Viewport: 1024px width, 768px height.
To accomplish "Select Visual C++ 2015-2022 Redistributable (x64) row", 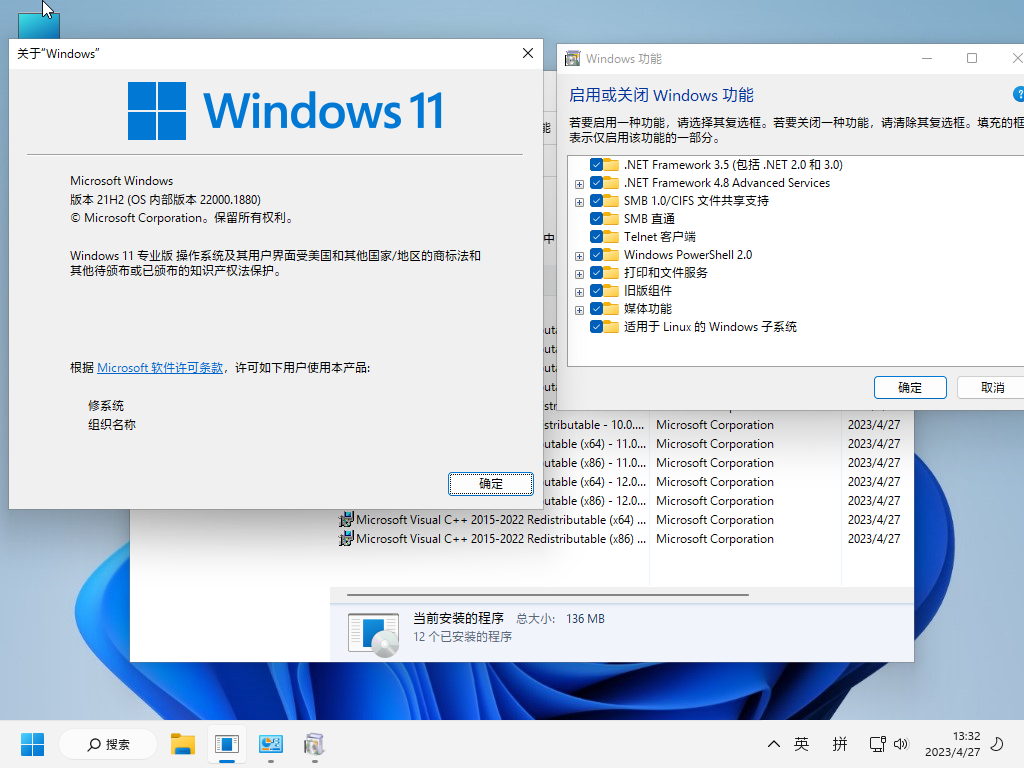I will [620, 520].
